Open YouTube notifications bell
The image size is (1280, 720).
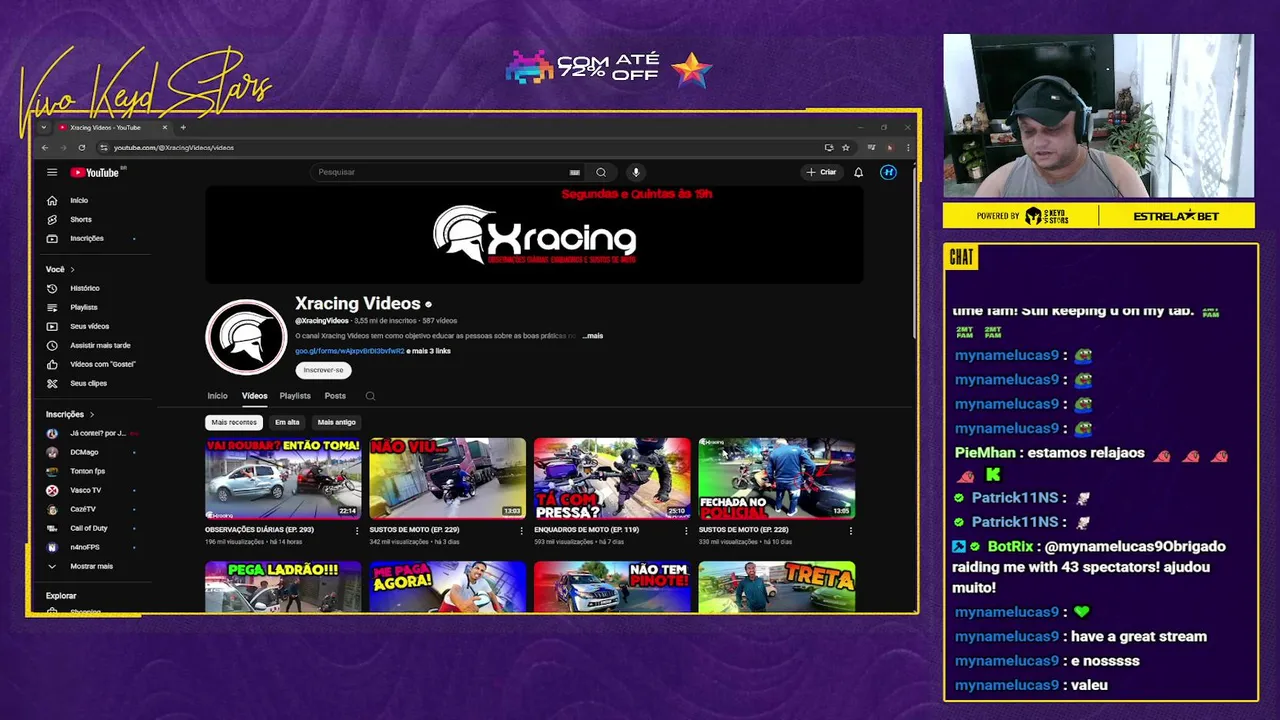coord(858,172)
